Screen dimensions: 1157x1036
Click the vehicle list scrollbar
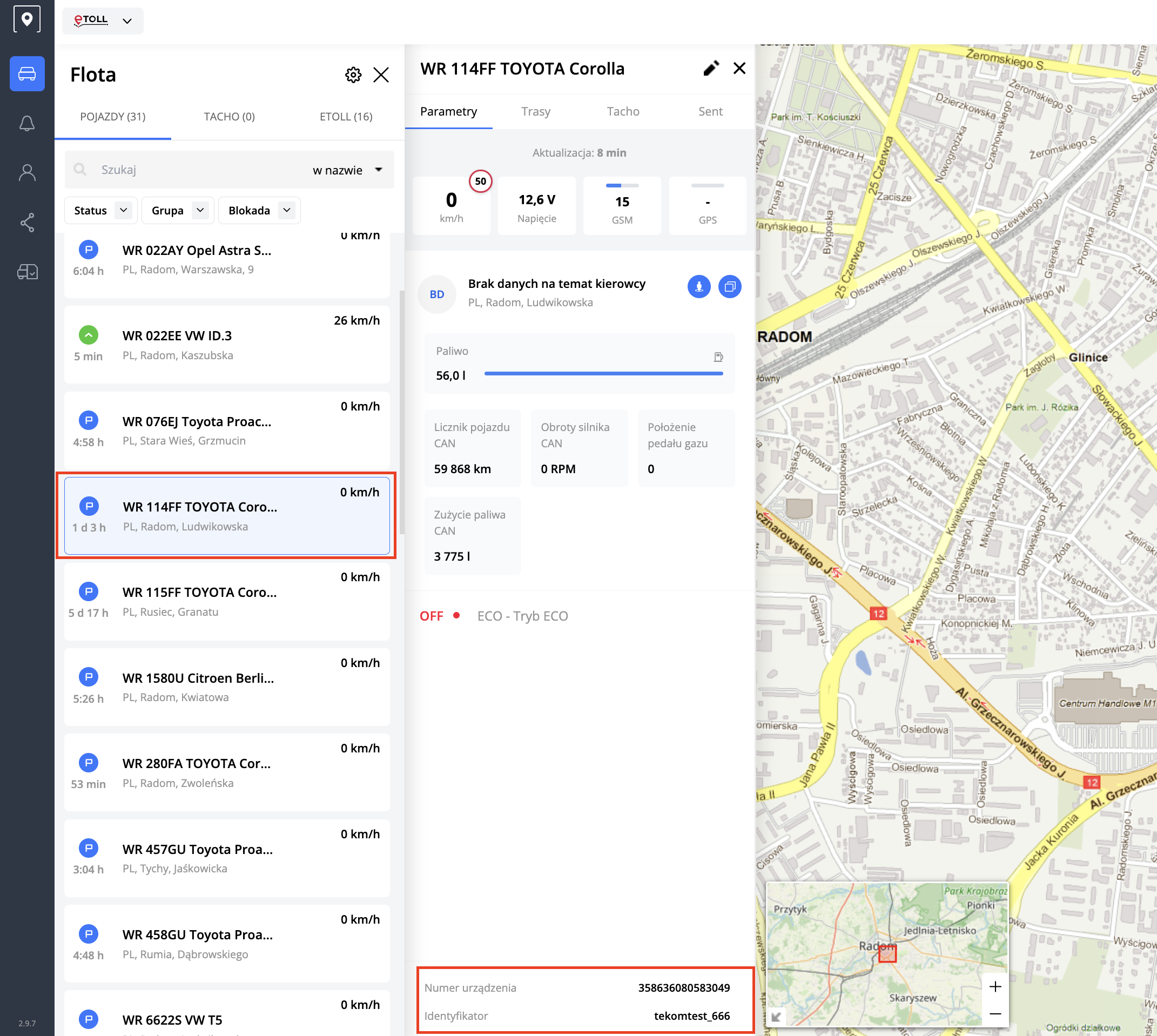[x=402, y=412]
